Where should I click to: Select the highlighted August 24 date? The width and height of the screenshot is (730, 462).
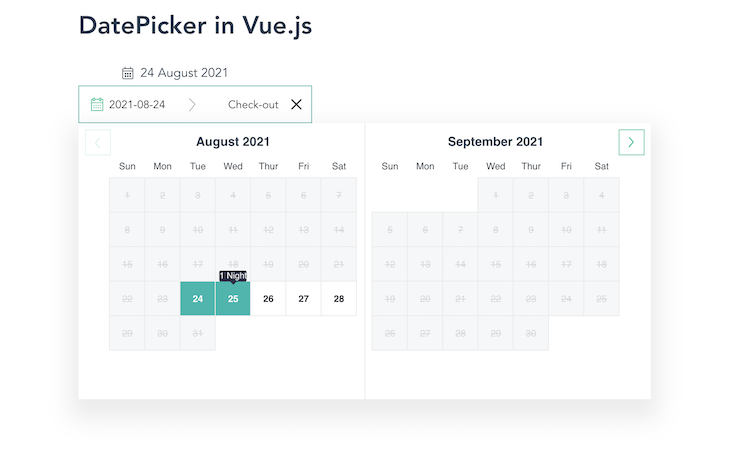tap(198, 299)
